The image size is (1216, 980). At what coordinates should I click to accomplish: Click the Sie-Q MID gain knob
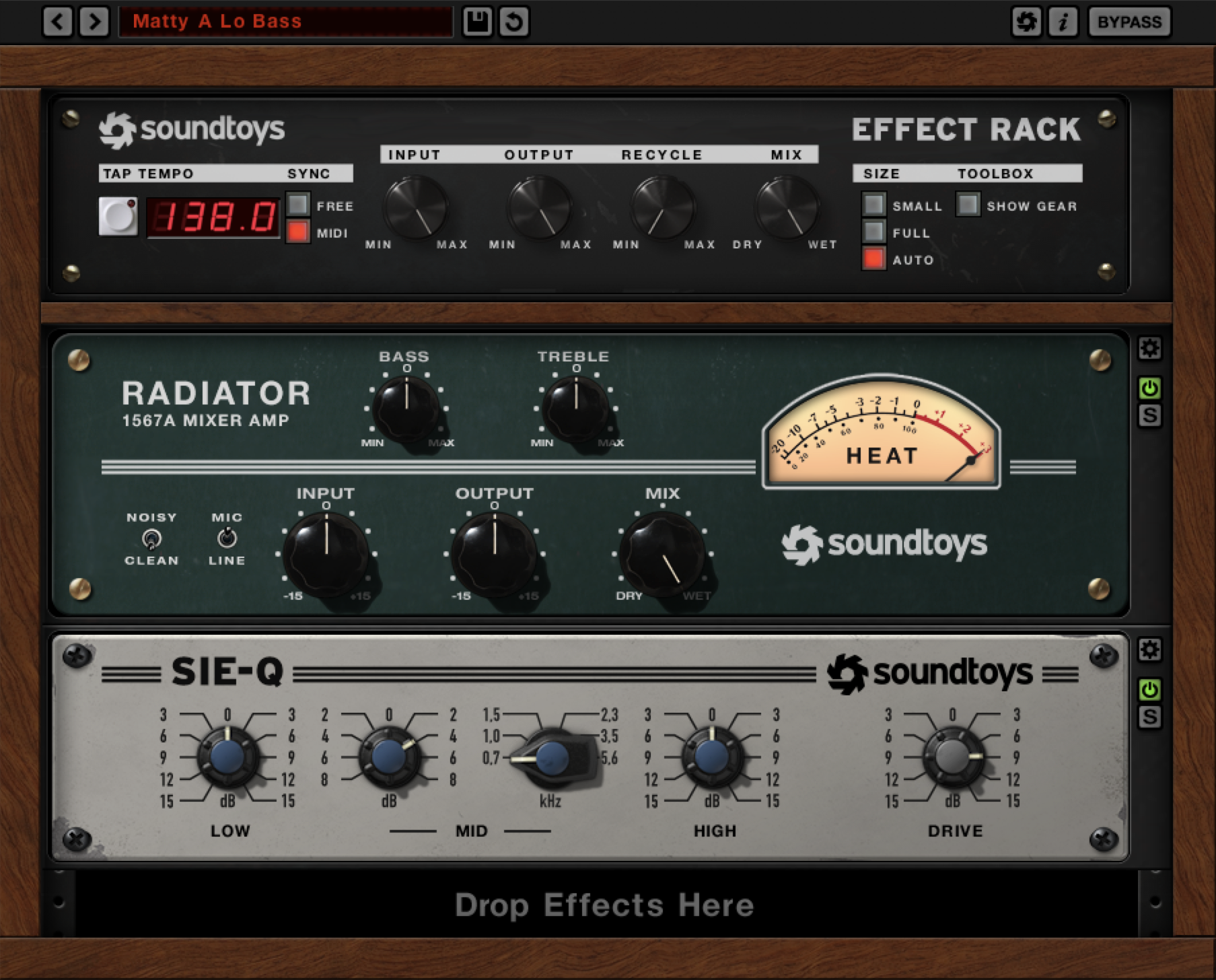[x=389, y=757]
